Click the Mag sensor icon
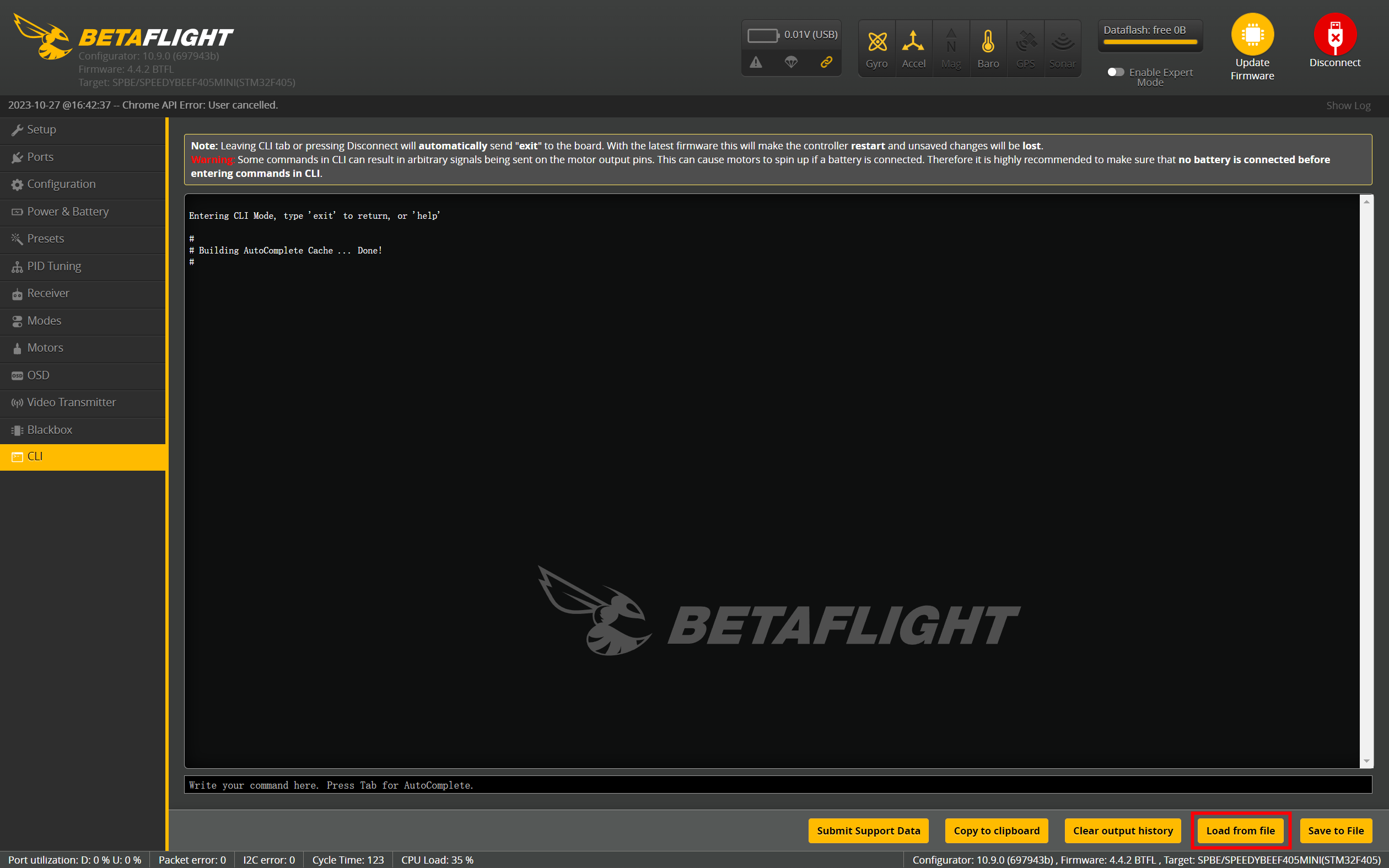 click(x=951, y=41)
